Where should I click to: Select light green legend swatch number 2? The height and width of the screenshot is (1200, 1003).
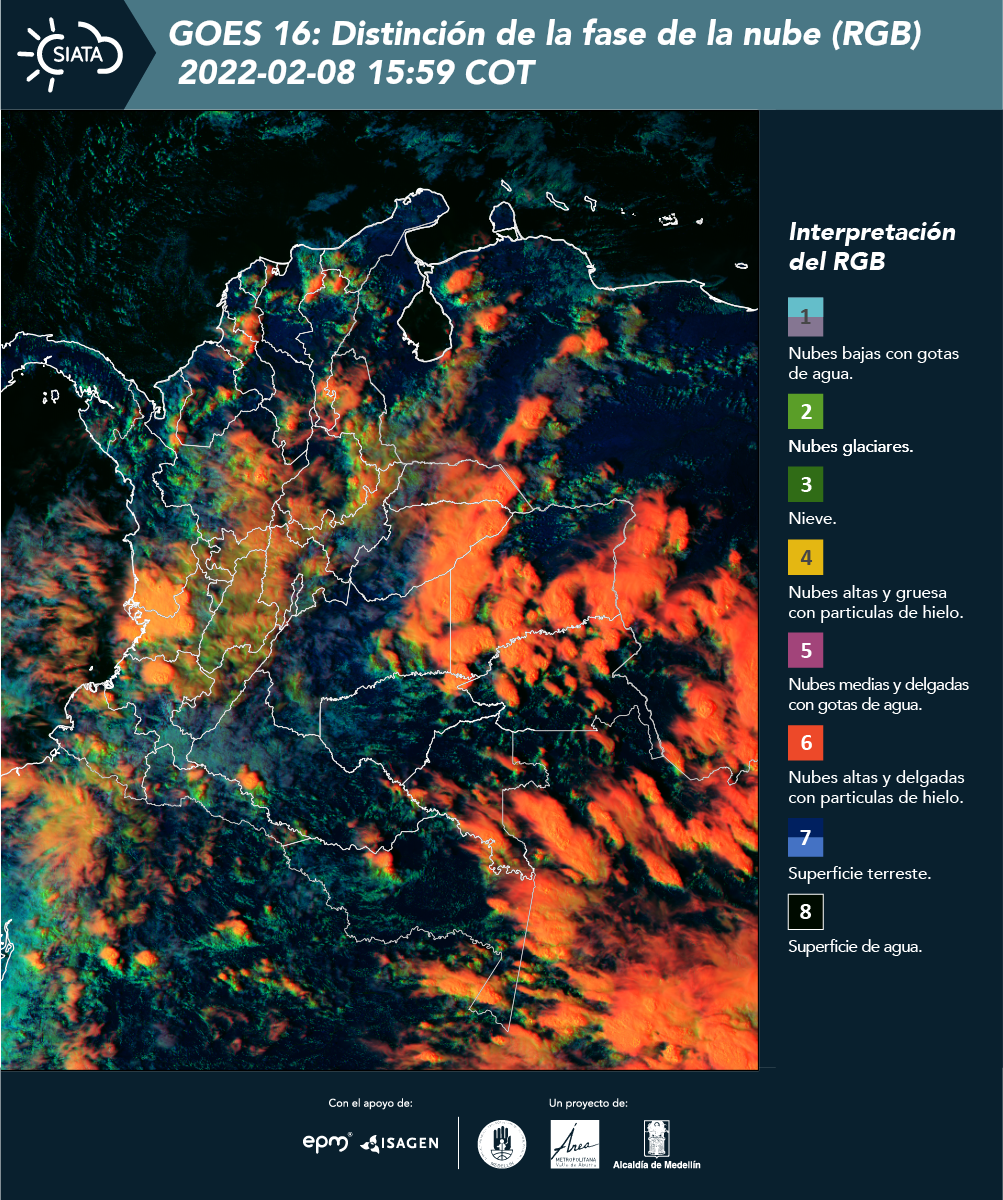tap(805, 413)
